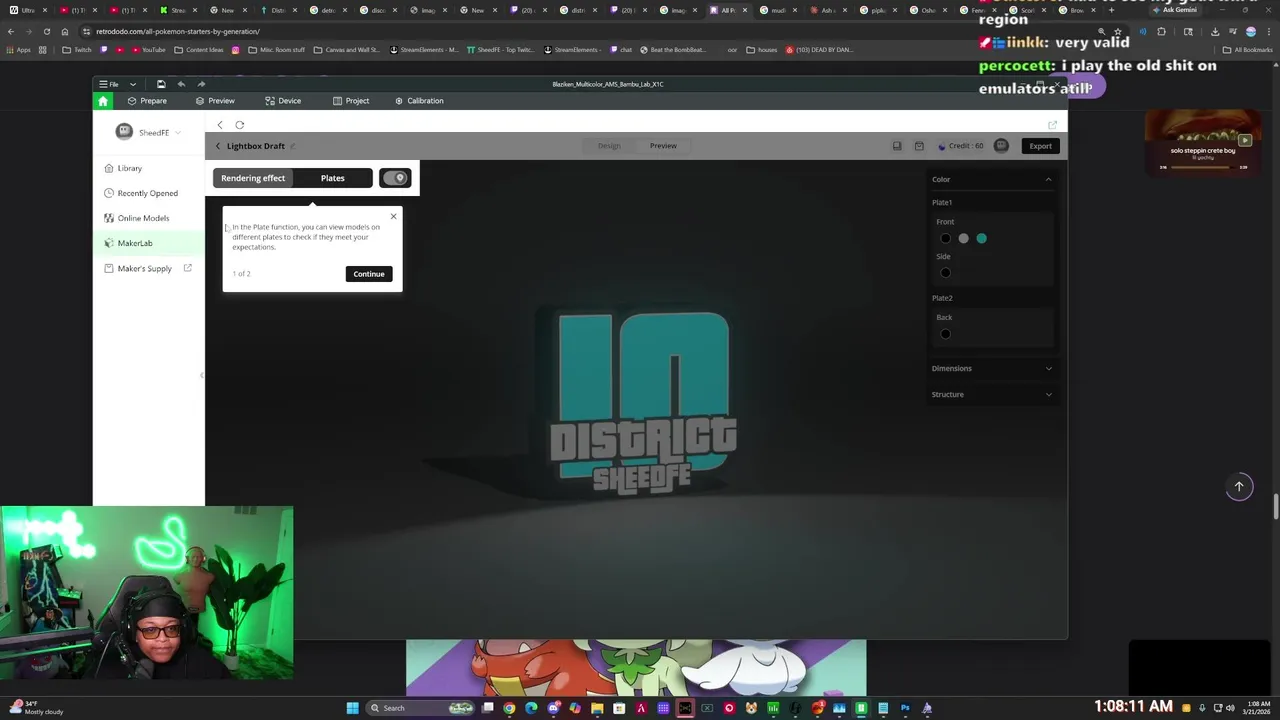Image resolution: width=1280 pixels, height=720 pixels.
Task: Click the green Home icon in Bambu Studio
Action: (x=102, y=101)
